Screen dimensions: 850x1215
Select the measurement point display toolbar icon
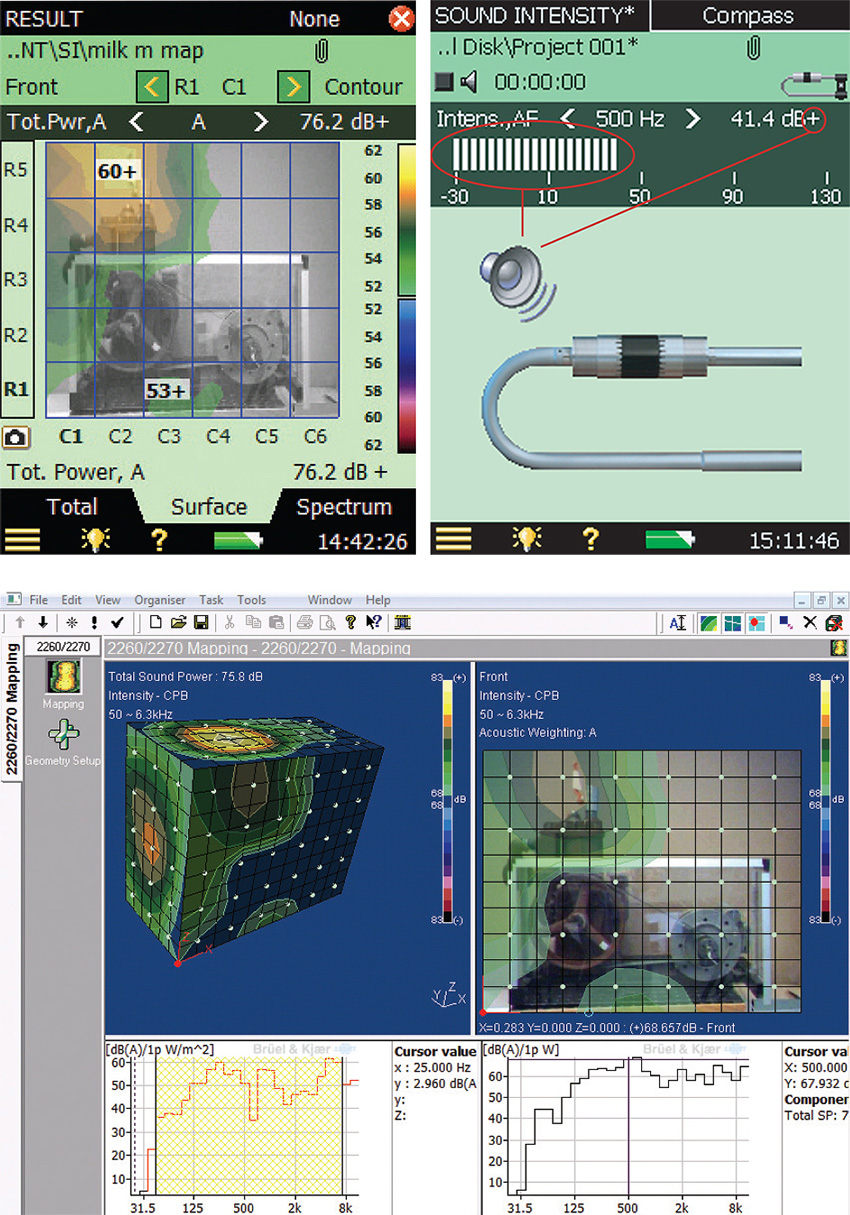pyautogui.click(x=755, y=622)
